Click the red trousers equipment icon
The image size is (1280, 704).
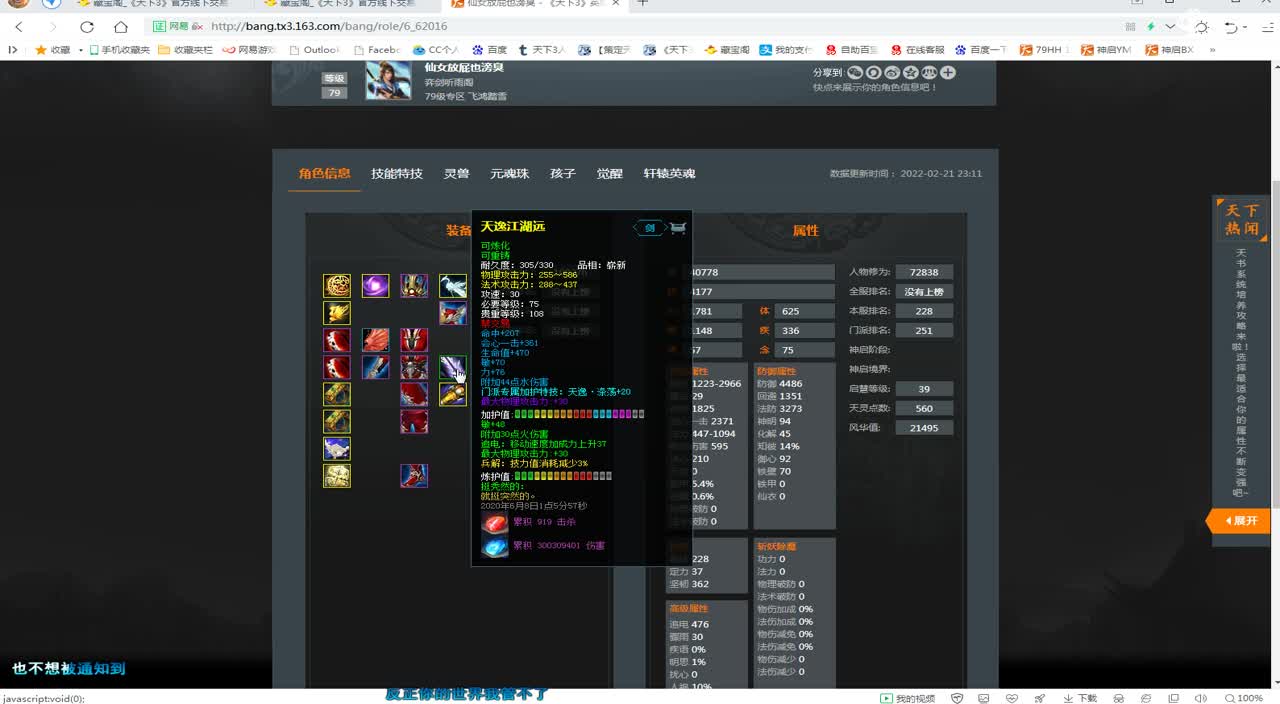pyautogui.click(x=414, y=421)
